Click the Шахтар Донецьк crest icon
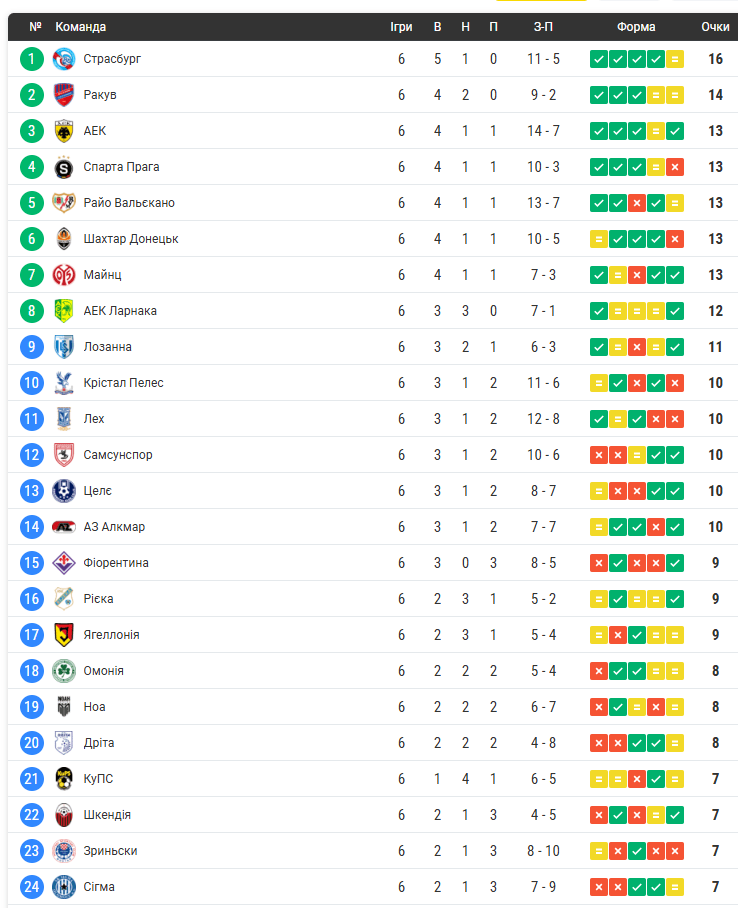The height and width of the screenshot is (908, 738). pos(64,239)
